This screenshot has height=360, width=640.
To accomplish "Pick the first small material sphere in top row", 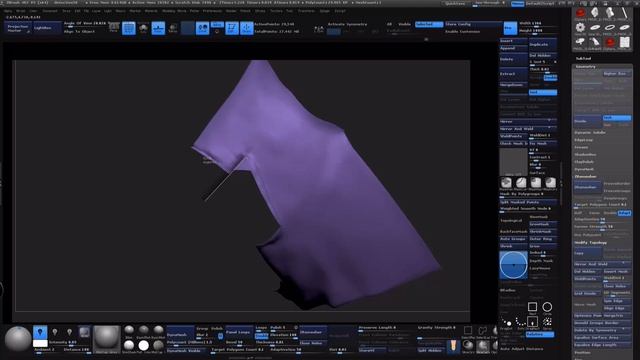I will (x=129, y=330).
